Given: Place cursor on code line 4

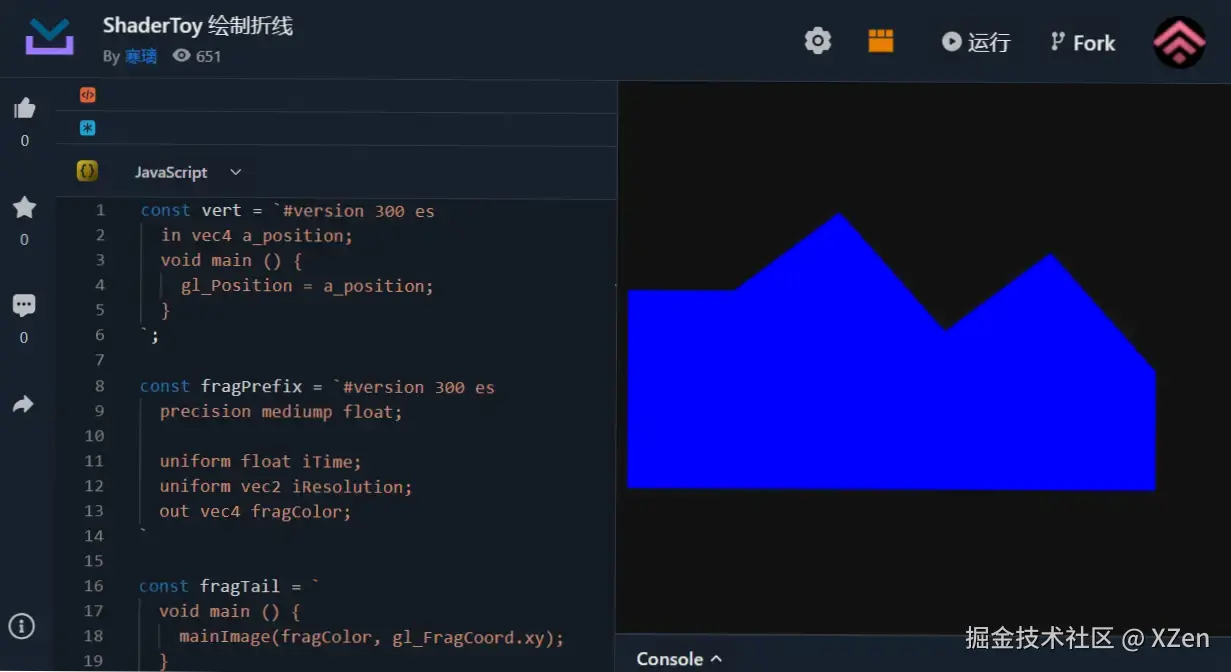Looking at the screenshot, I should point(300,285).
